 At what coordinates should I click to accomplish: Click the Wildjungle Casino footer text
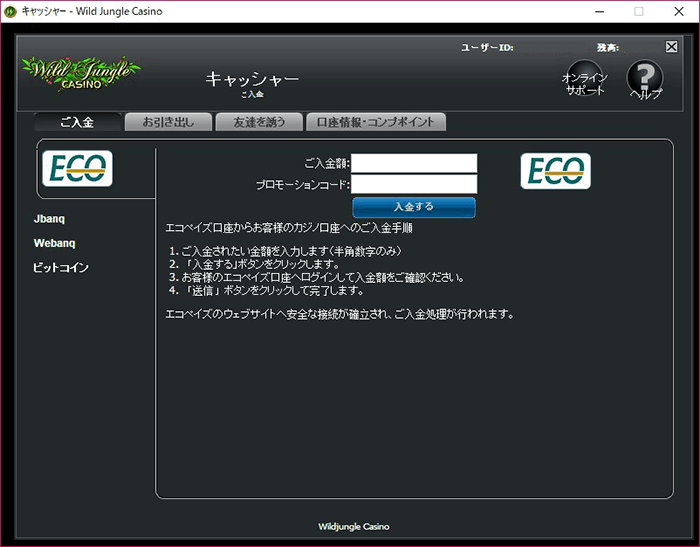tap(354, 527)
